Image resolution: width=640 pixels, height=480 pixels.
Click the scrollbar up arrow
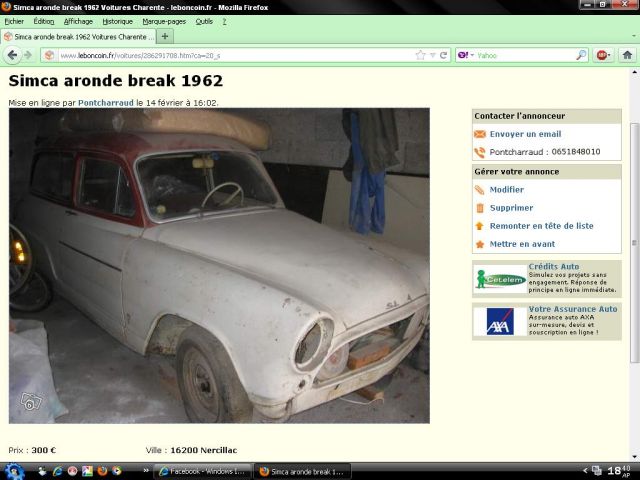(x=635, y=72)
